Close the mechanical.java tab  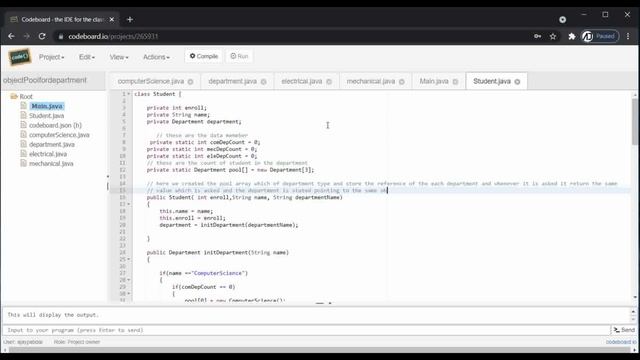tap(402, 82)
